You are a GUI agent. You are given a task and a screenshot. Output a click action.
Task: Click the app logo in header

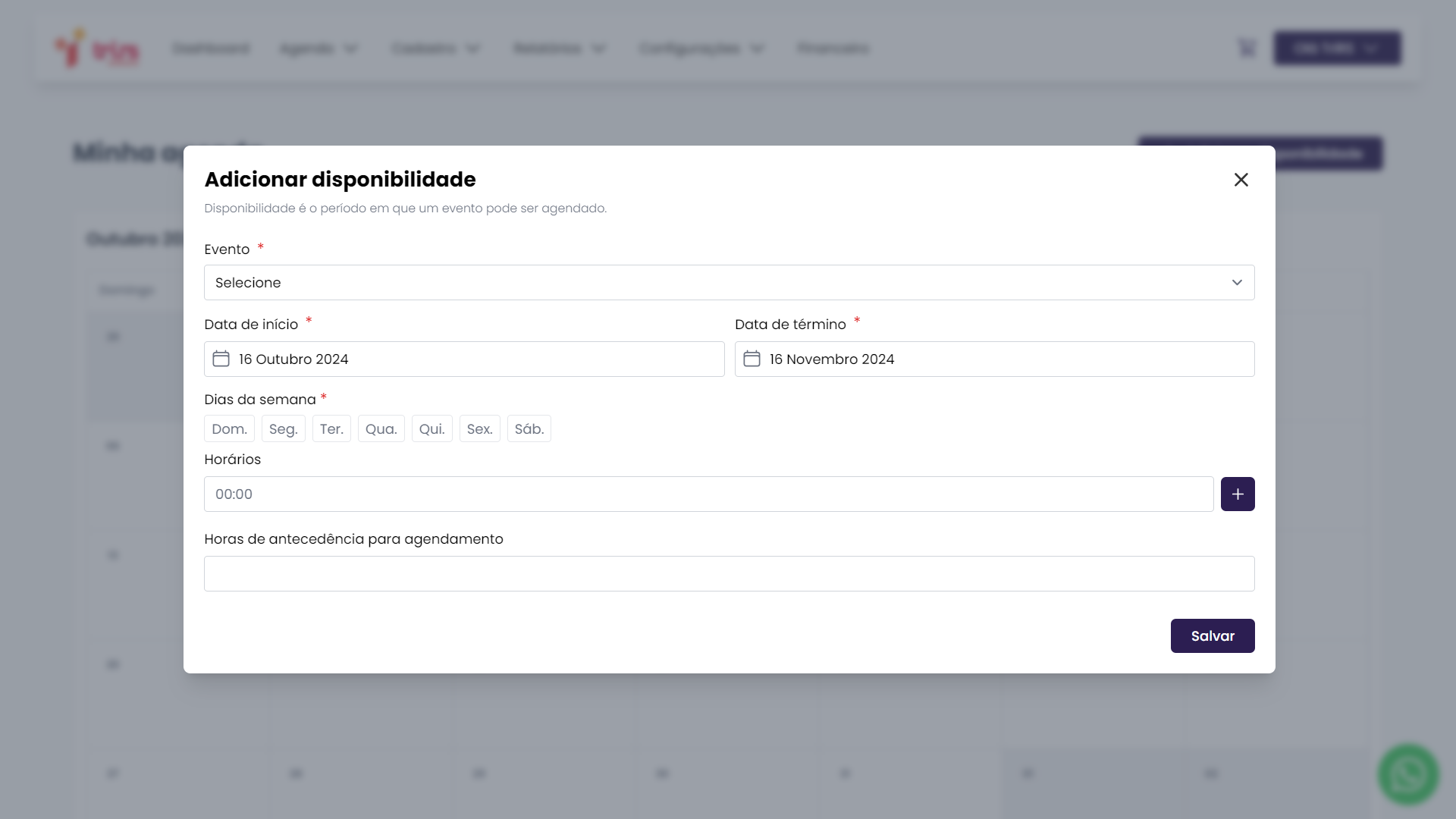pos(97,49)
